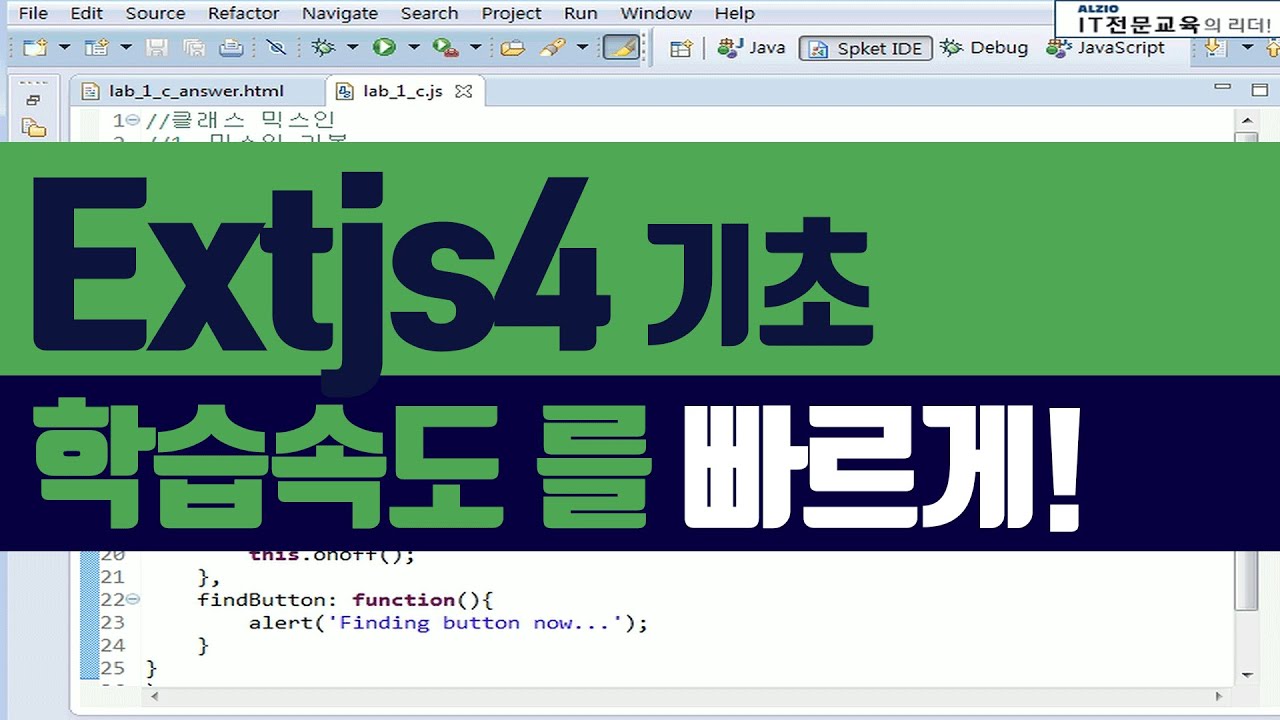
Task: Click the stacked folders icon in left sidebar
Action: point(34,128)
